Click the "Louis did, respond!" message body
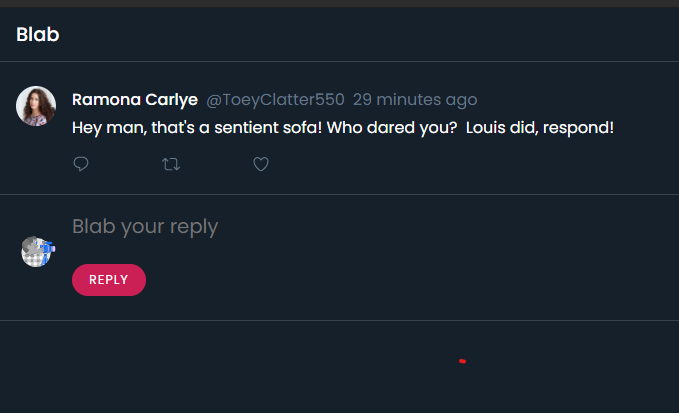Viewport: 679px width, 413px height. point(540,129)
